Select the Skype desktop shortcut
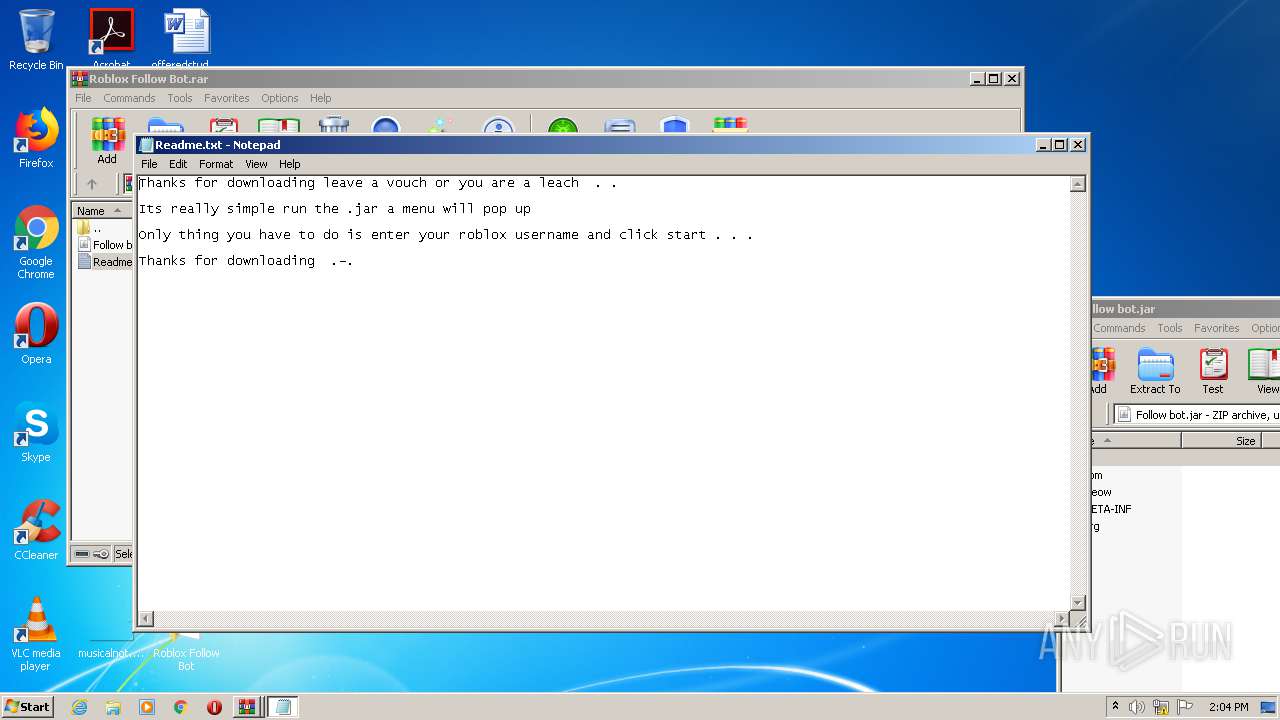Image resolution: width=1280 pixels, height=720 pixels. click(x=36, y=432)
